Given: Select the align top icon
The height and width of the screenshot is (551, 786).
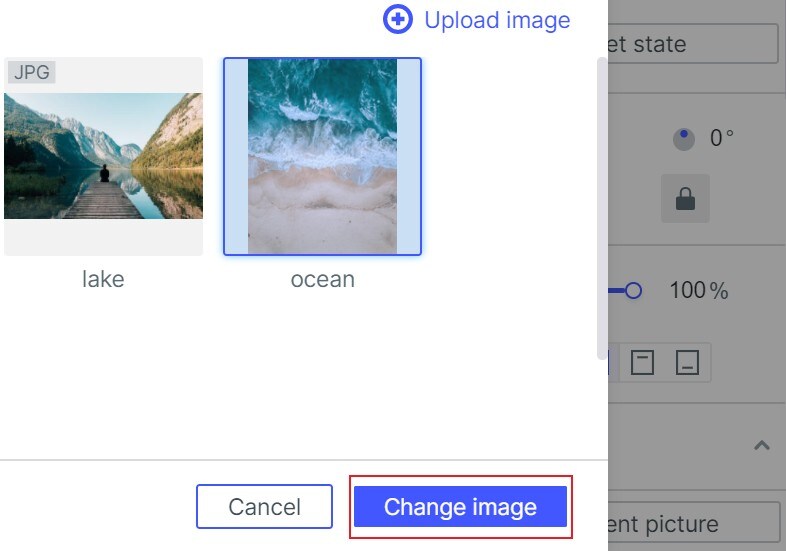Looking at the screenshot, I should point(642,362).
